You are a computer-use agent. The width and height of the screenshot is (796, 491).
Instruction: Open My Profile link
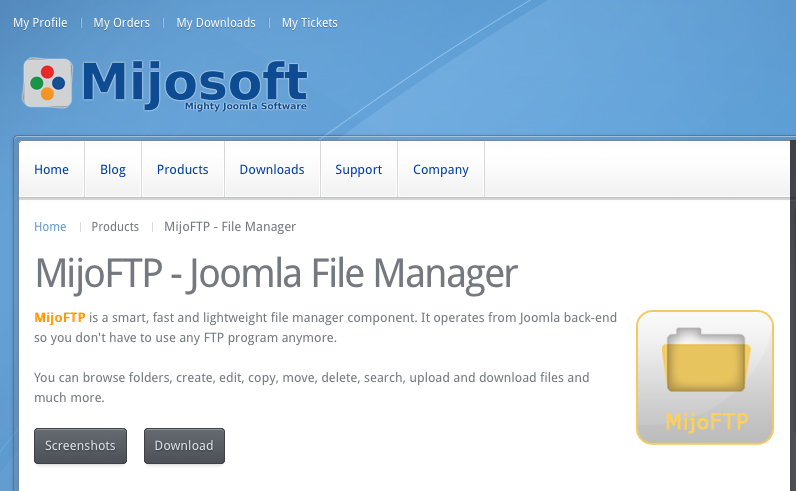[40, 23]
